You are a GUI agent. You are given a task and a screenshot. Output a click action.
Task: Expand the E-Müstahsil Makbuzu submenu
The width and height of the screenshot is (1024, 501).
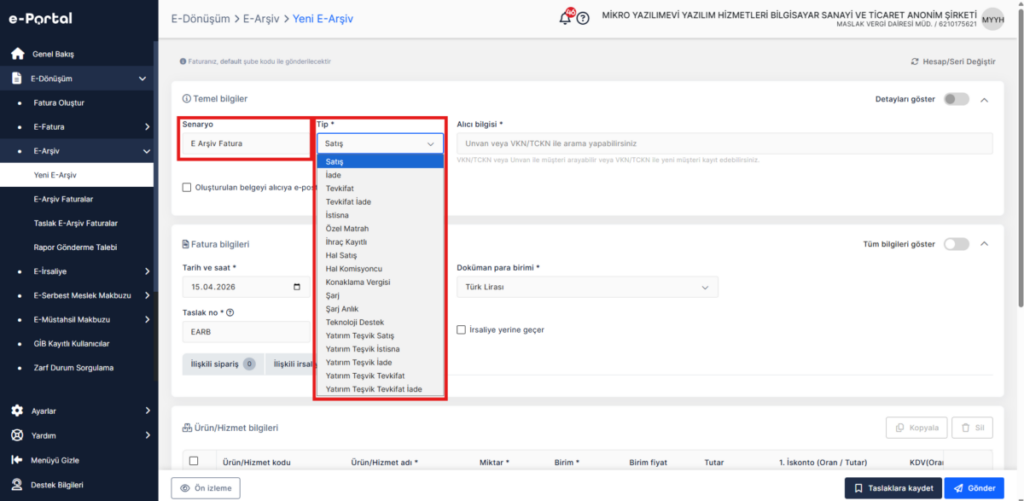[x=147, y=319]
